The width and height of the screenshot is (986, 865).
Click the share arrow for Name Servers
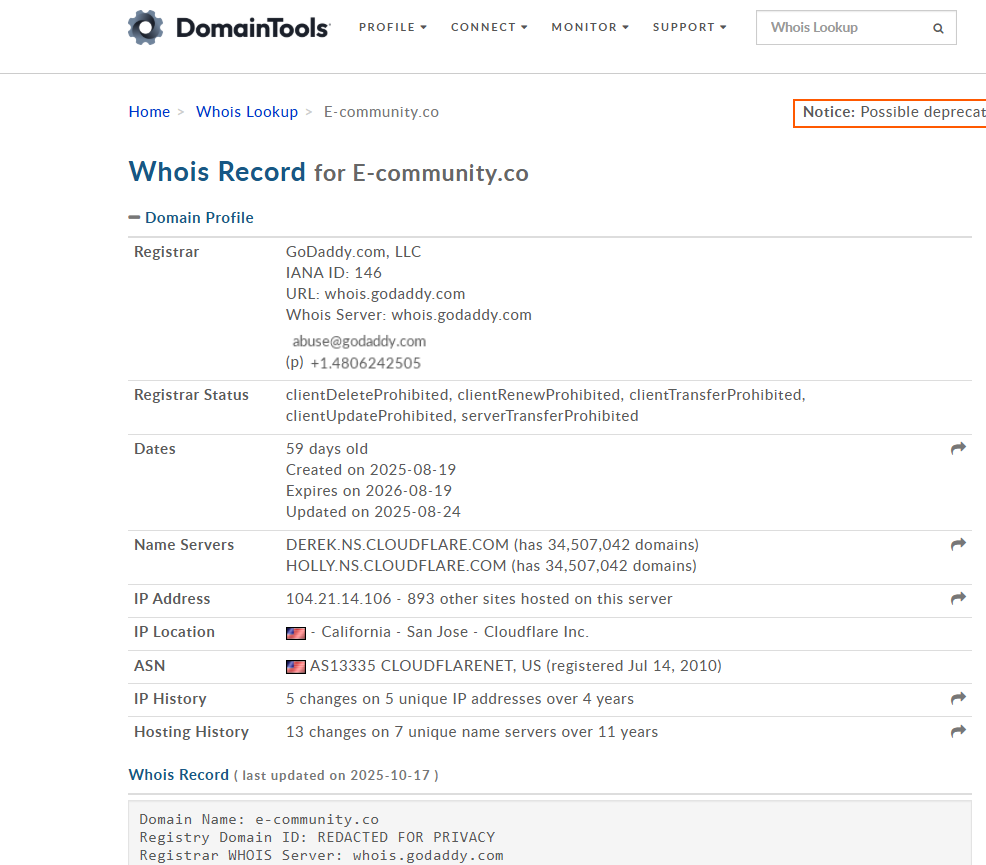click(958, 543)
